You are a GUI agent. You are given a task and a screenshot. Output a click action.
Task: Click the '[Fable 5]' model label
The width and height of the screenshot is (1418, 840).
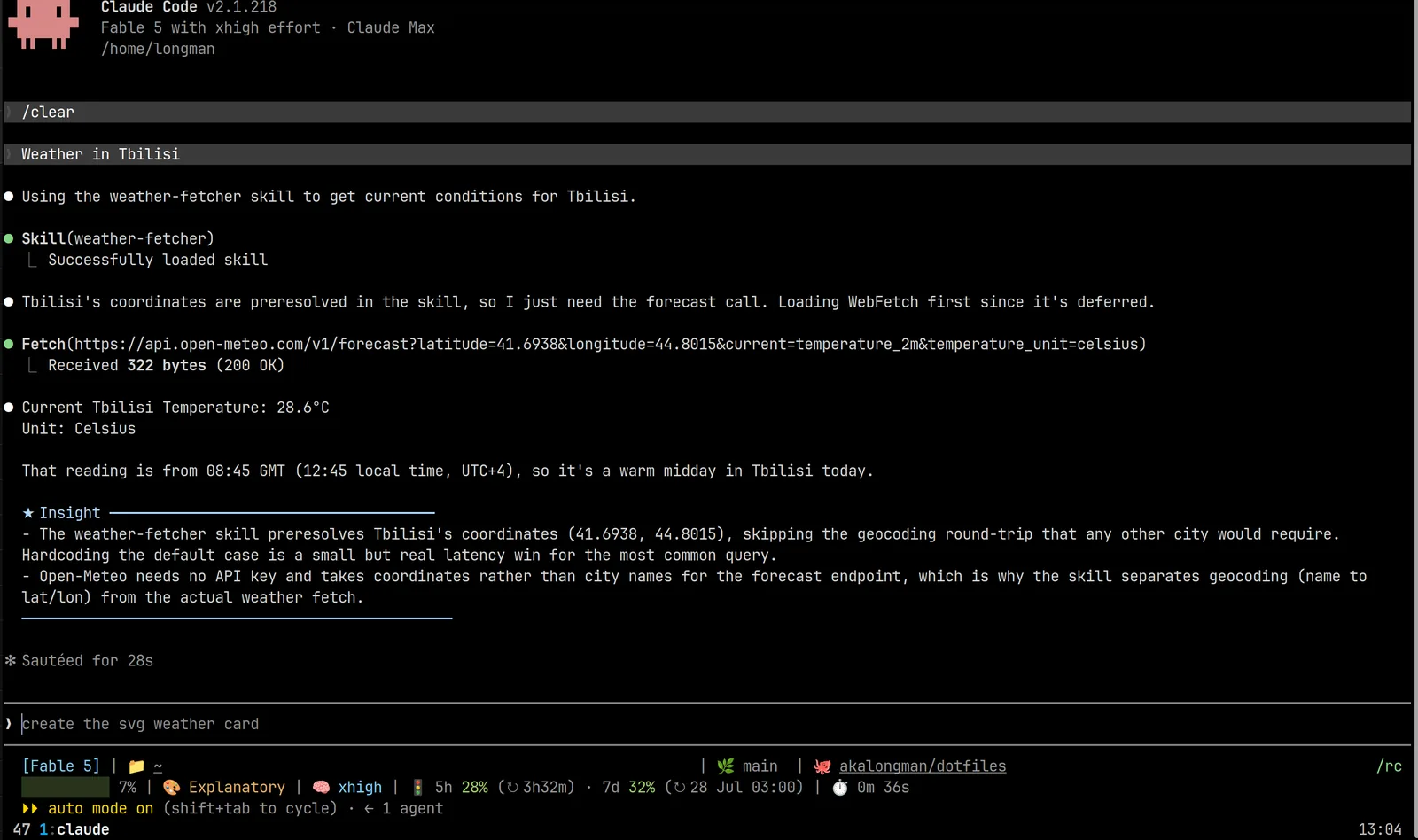click(x=61, y=766)
